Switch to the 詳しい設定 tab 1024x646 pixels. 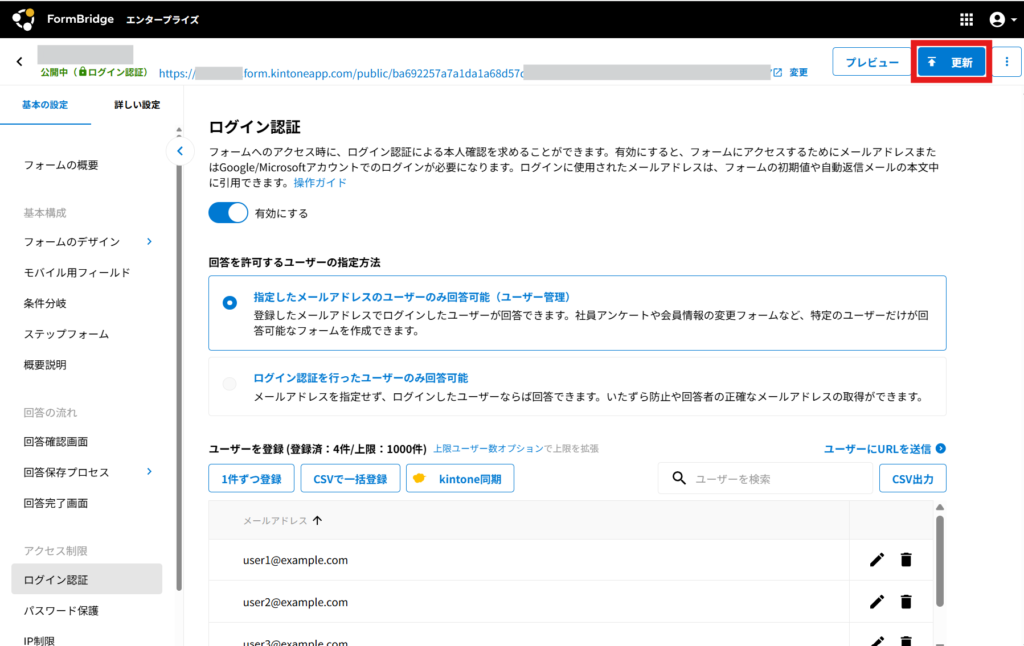[136, 105]
